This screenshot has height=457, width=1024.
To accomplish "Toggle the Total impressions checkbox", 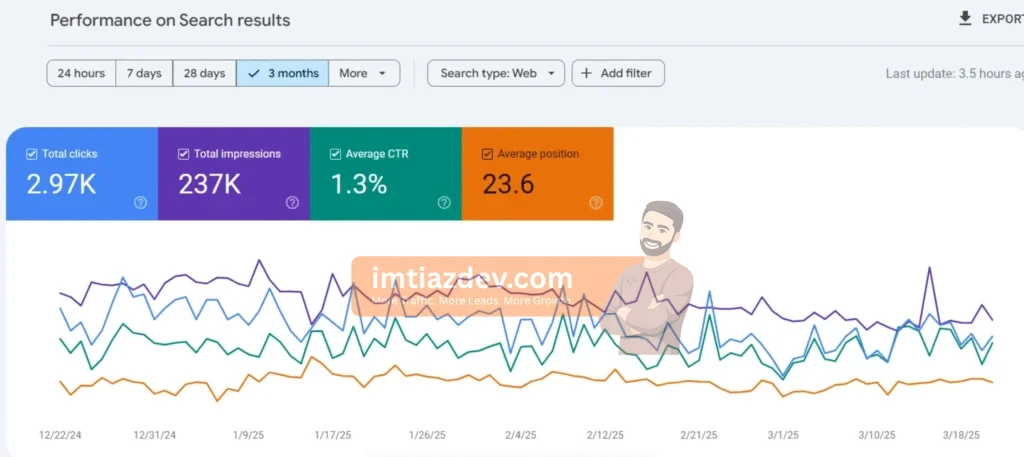I will (x=183, y=154).
